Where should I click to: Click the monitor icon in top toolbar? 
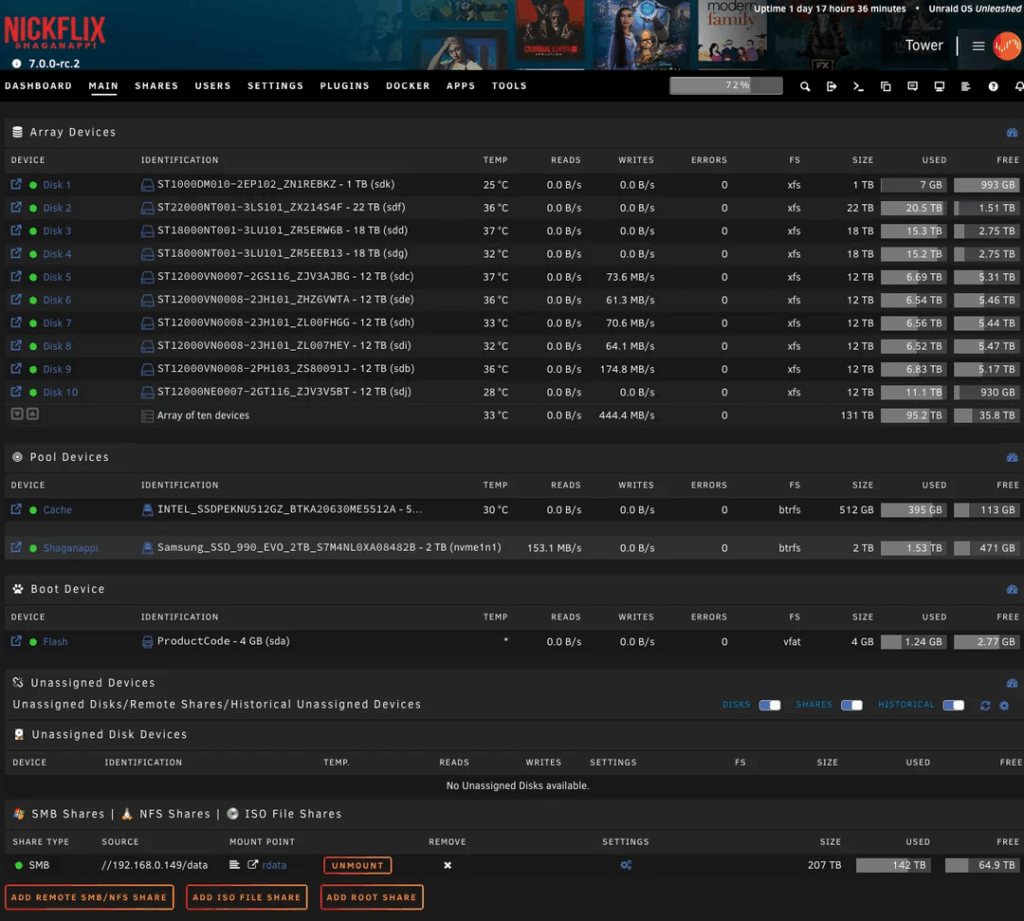[939, 86]
